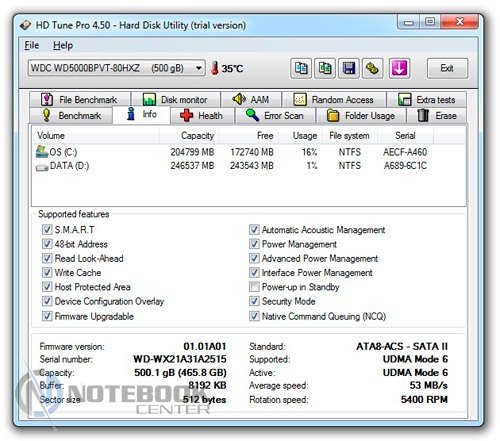Toggle the Power-up in Standby checkbox

pos(254,287)
